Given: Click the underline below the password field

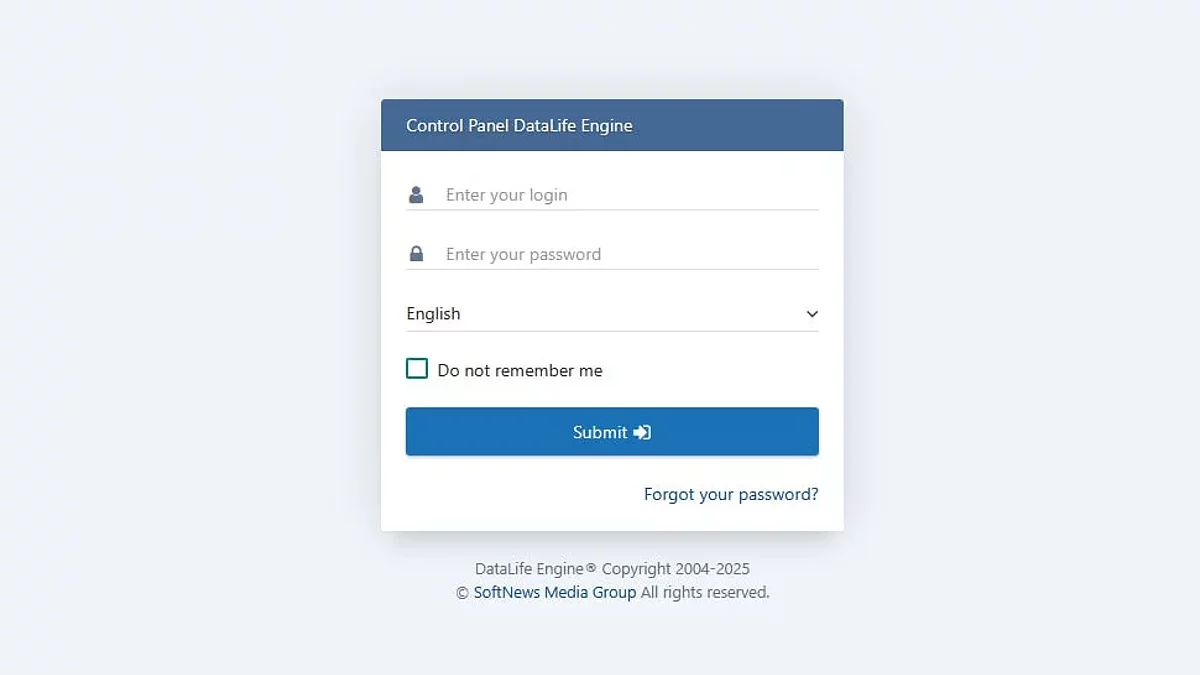Looking at the screenshot, I should click(612, 269).
